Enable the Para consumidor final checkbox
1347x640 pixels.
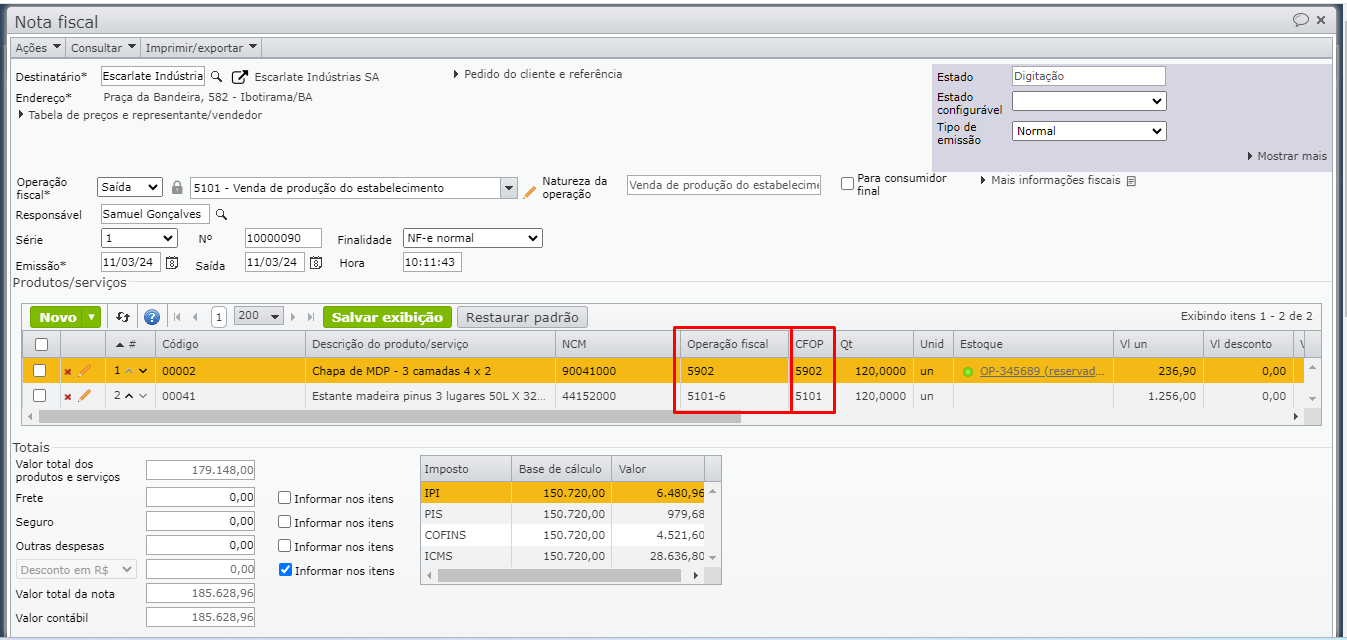tap(848, 184)
